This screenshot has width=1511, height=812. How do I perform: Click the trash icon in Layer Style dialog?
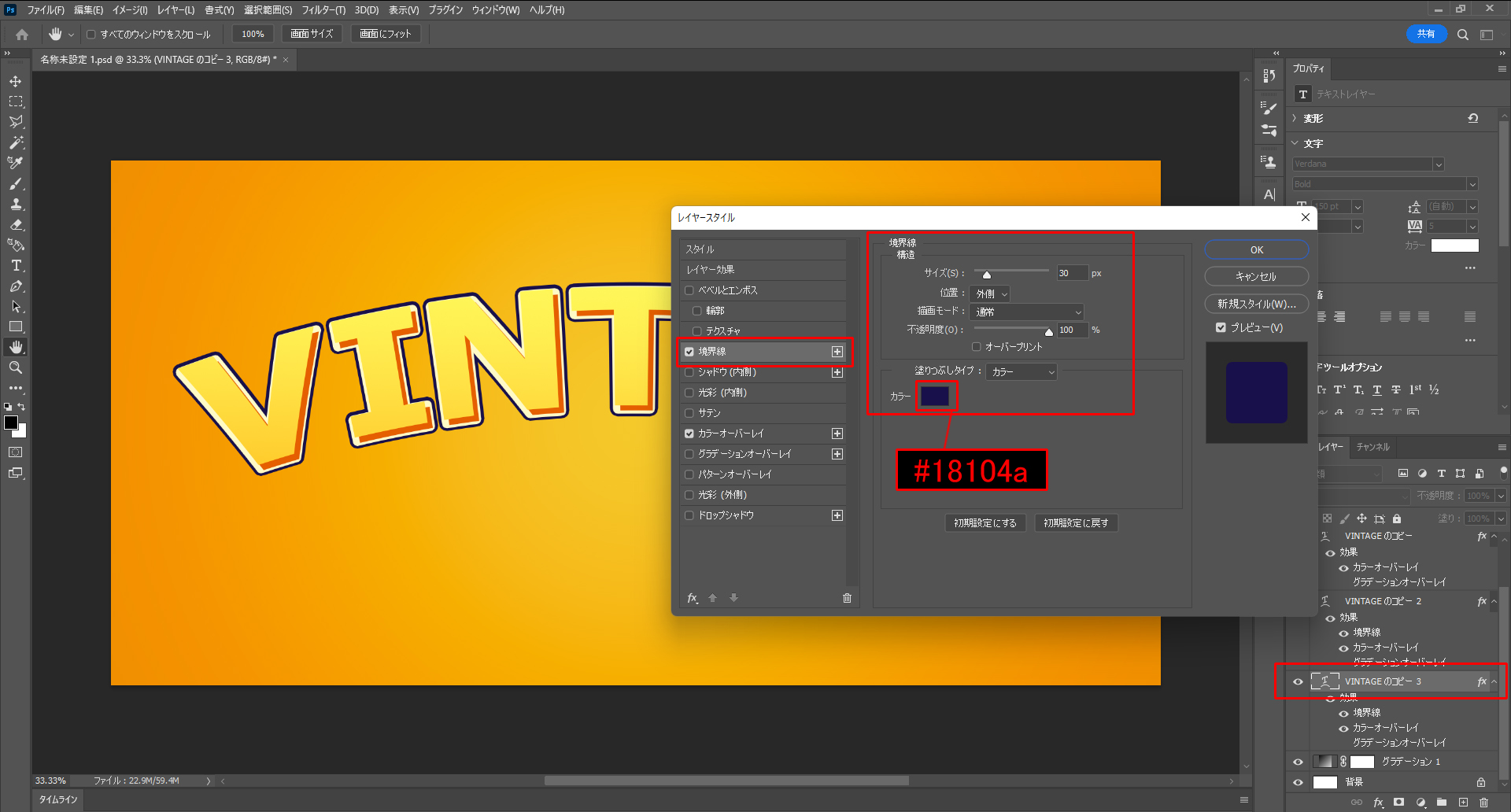[x=847, y=598]
